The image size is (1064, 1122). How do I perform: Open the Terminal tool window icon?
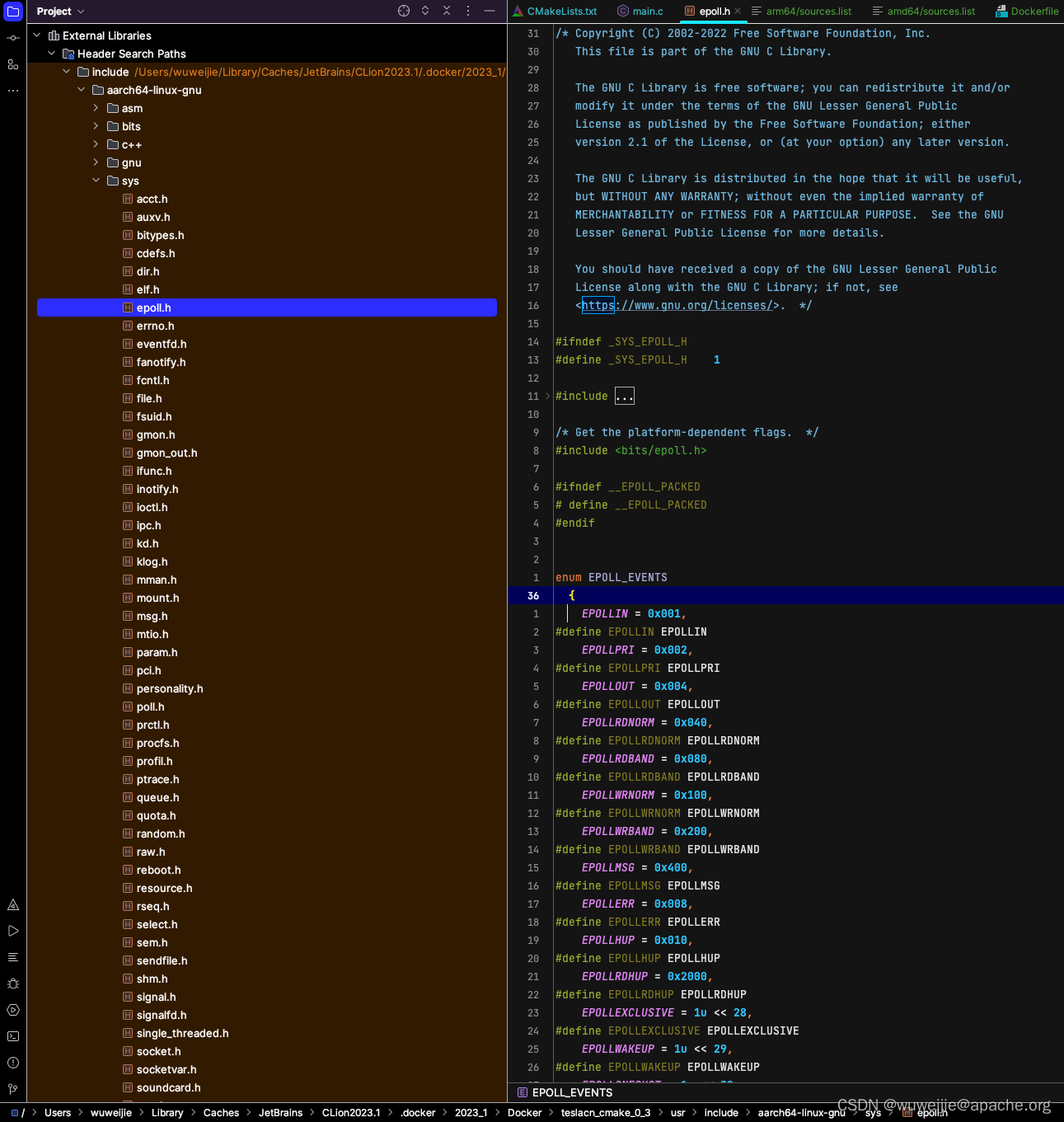coord(13,1036)
